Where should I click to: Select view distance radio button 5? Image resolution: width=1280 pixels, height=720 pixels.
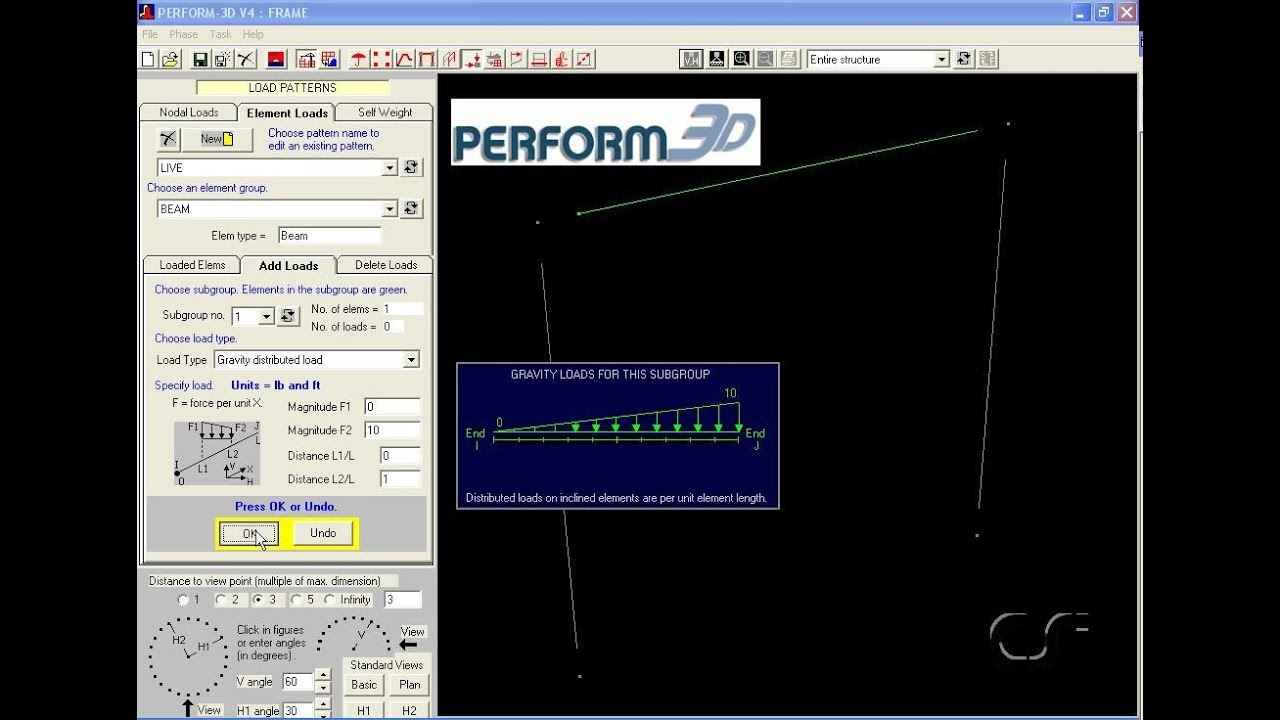point(296,600)
